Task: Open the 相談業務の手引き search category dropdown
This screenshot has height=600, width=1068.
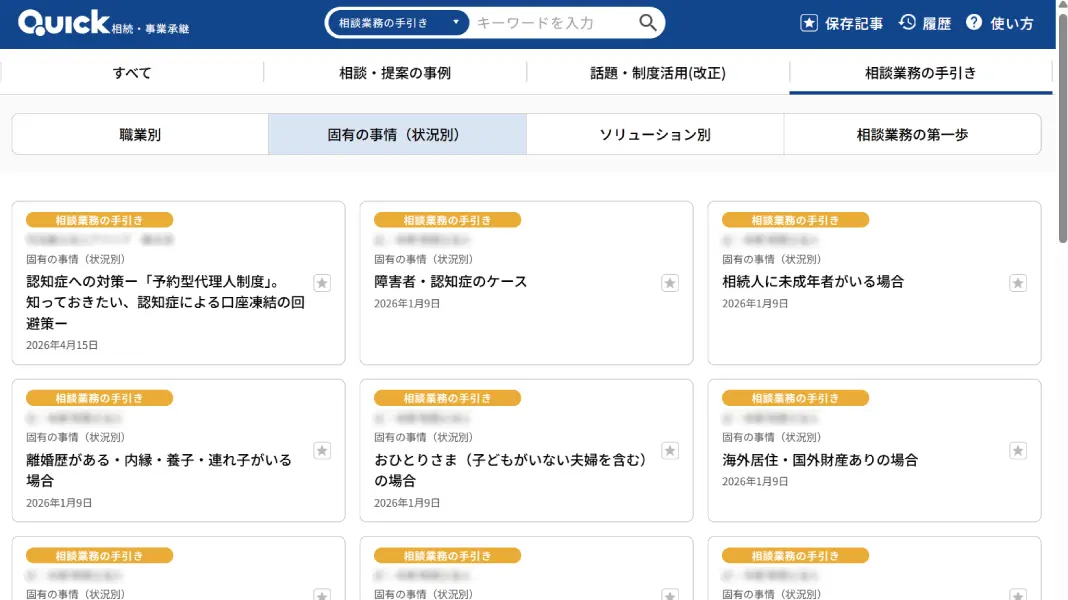Action: (398, 23)
